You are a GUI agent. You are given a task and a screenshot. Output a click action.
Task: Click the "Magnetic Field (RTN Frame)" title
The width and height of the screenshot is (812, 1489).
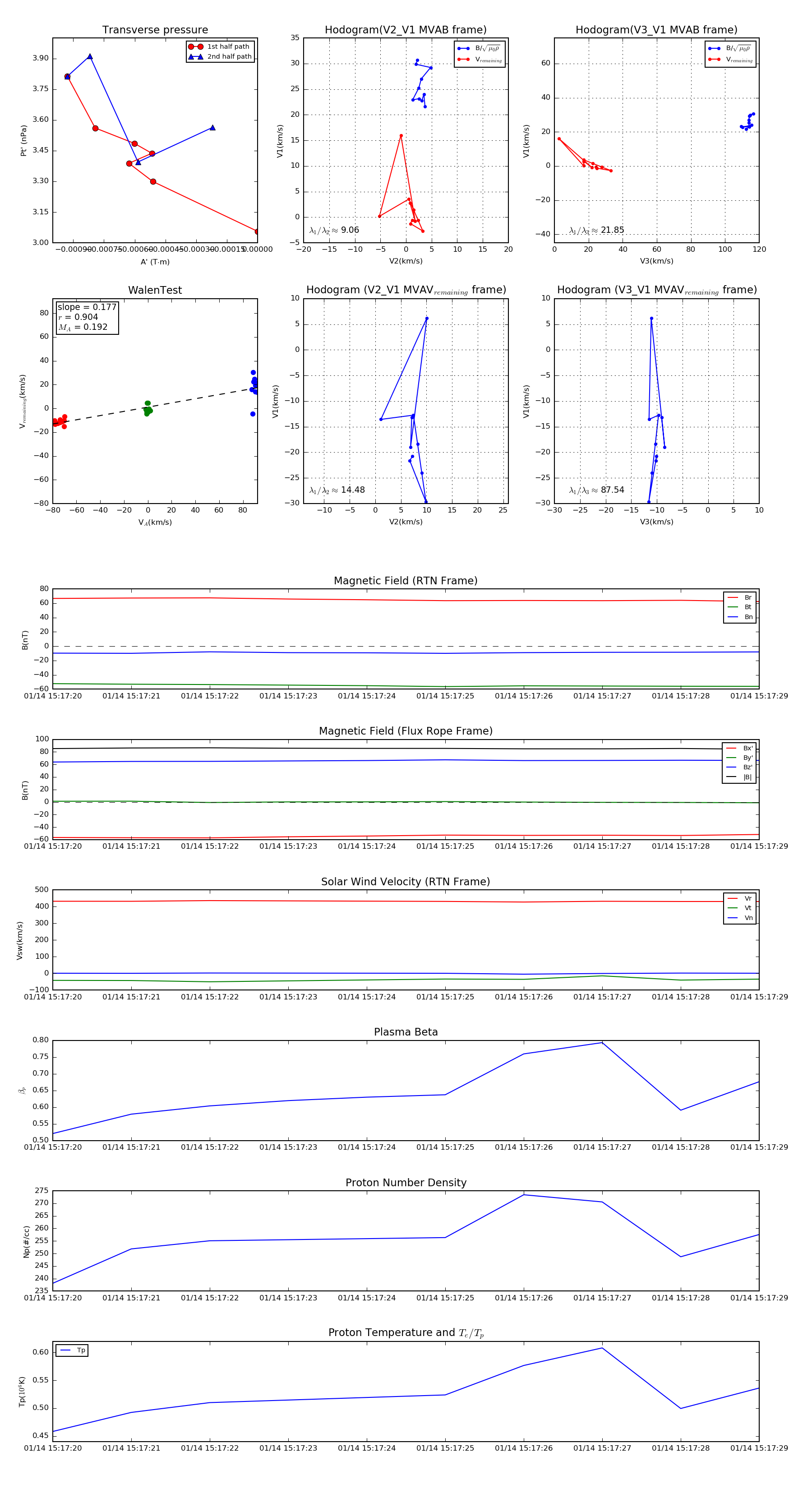(x=406, y=581)
